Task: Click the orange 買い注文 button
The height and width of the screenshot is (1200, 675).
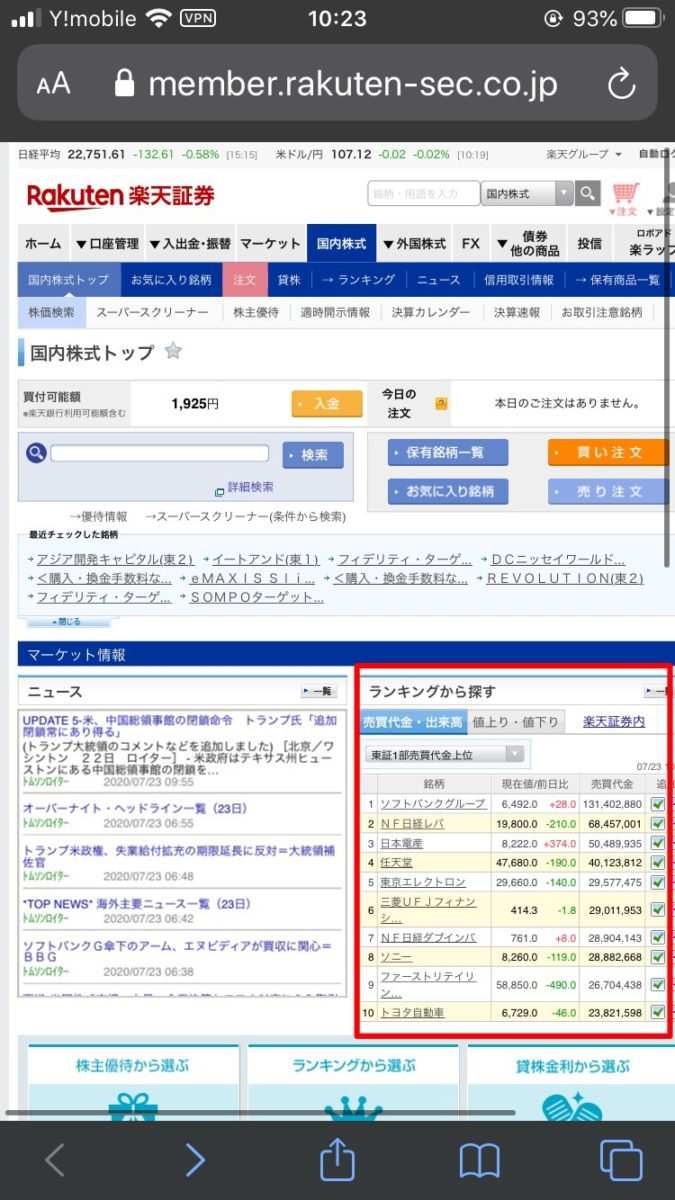Action: [x=608, y=453]
